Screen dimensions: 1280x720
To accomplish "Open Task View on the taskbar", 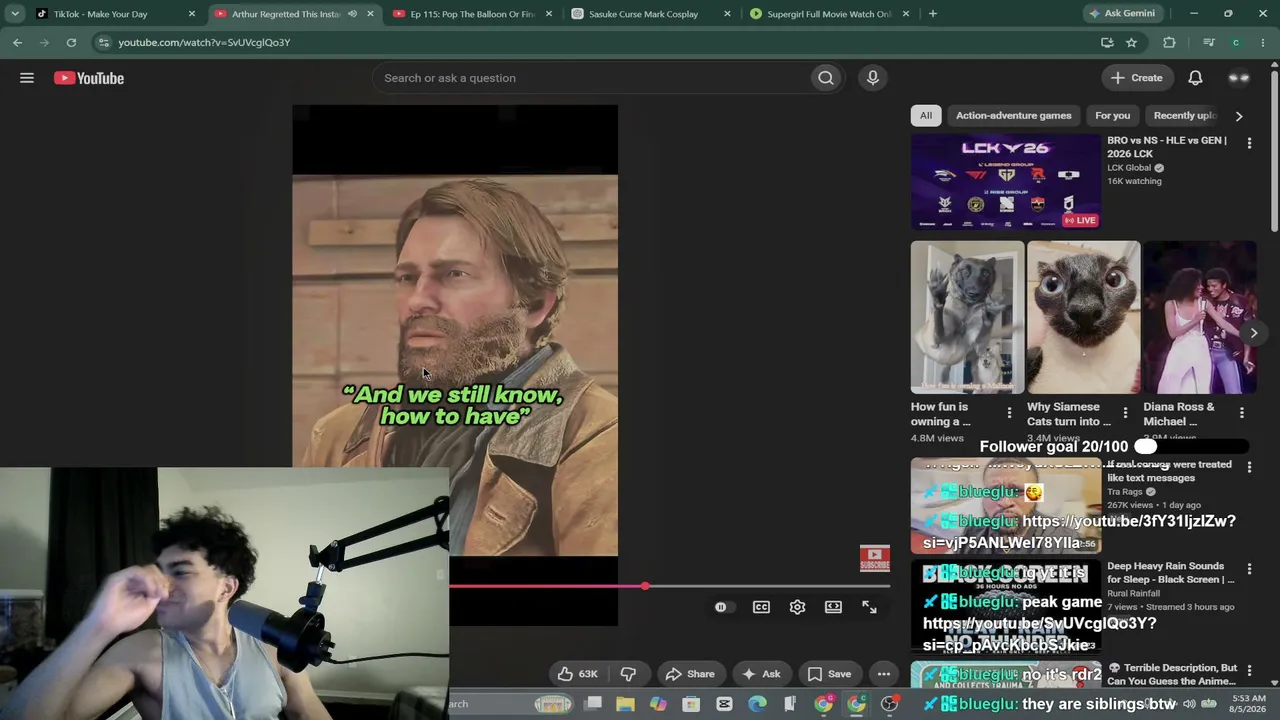I will tap(593, 704).
